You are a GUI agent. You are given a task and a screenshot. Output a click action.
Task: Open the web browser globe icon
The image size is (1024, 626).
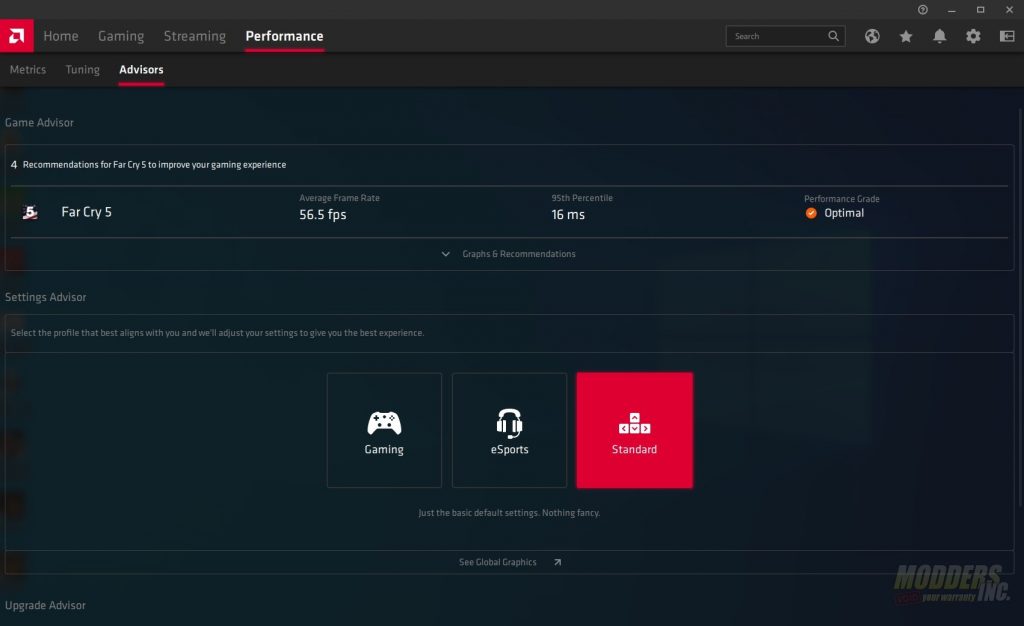tap(872, 36)
